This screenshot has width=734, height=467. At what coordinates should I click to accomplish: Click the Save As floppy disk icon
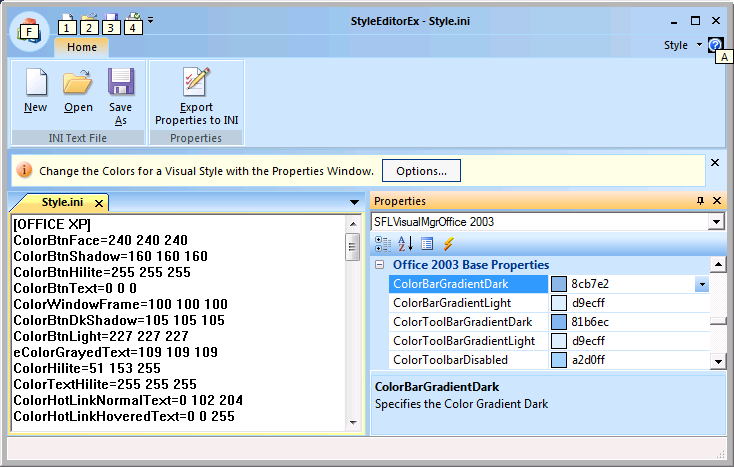coord(121,83)
